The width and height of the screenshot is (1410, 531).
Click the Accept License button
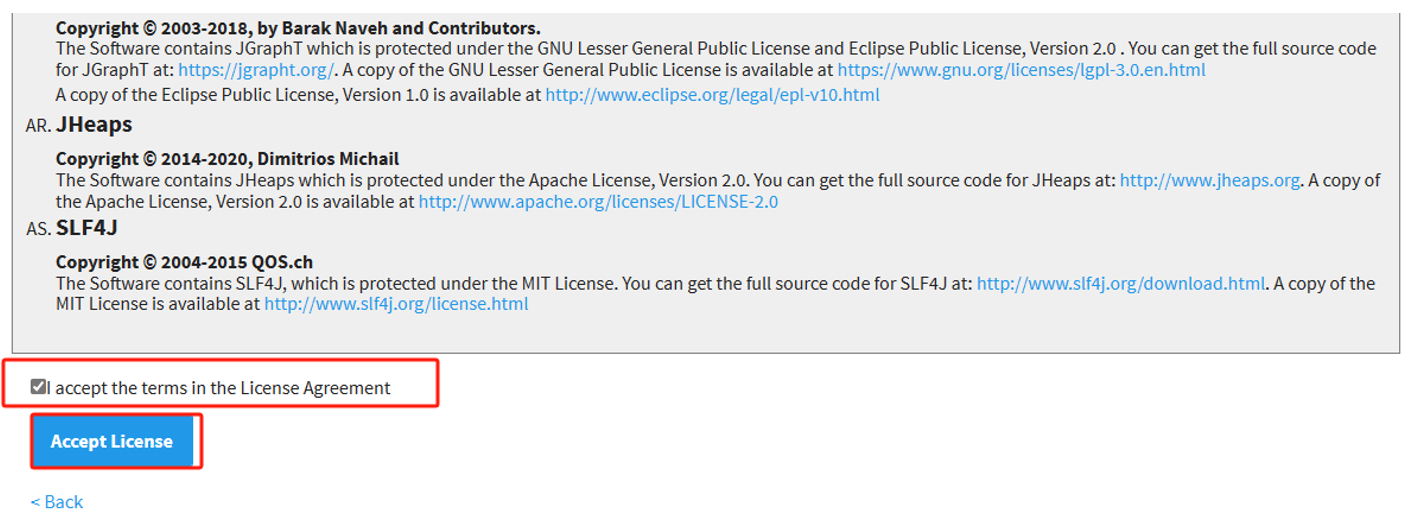point(112,441)
